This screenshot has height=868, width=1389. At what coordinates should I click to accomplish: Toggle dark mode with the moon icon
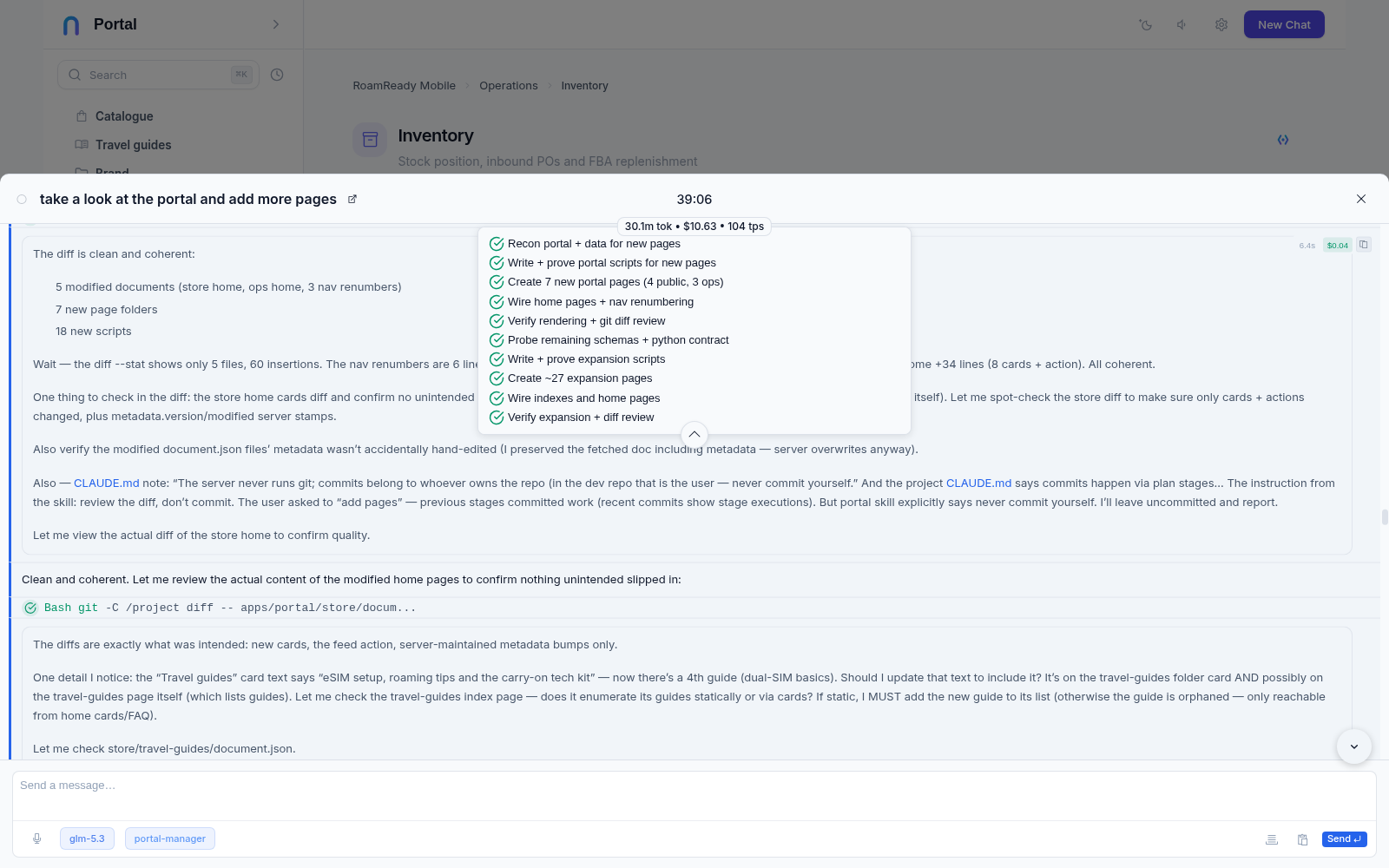(1146, 24)
